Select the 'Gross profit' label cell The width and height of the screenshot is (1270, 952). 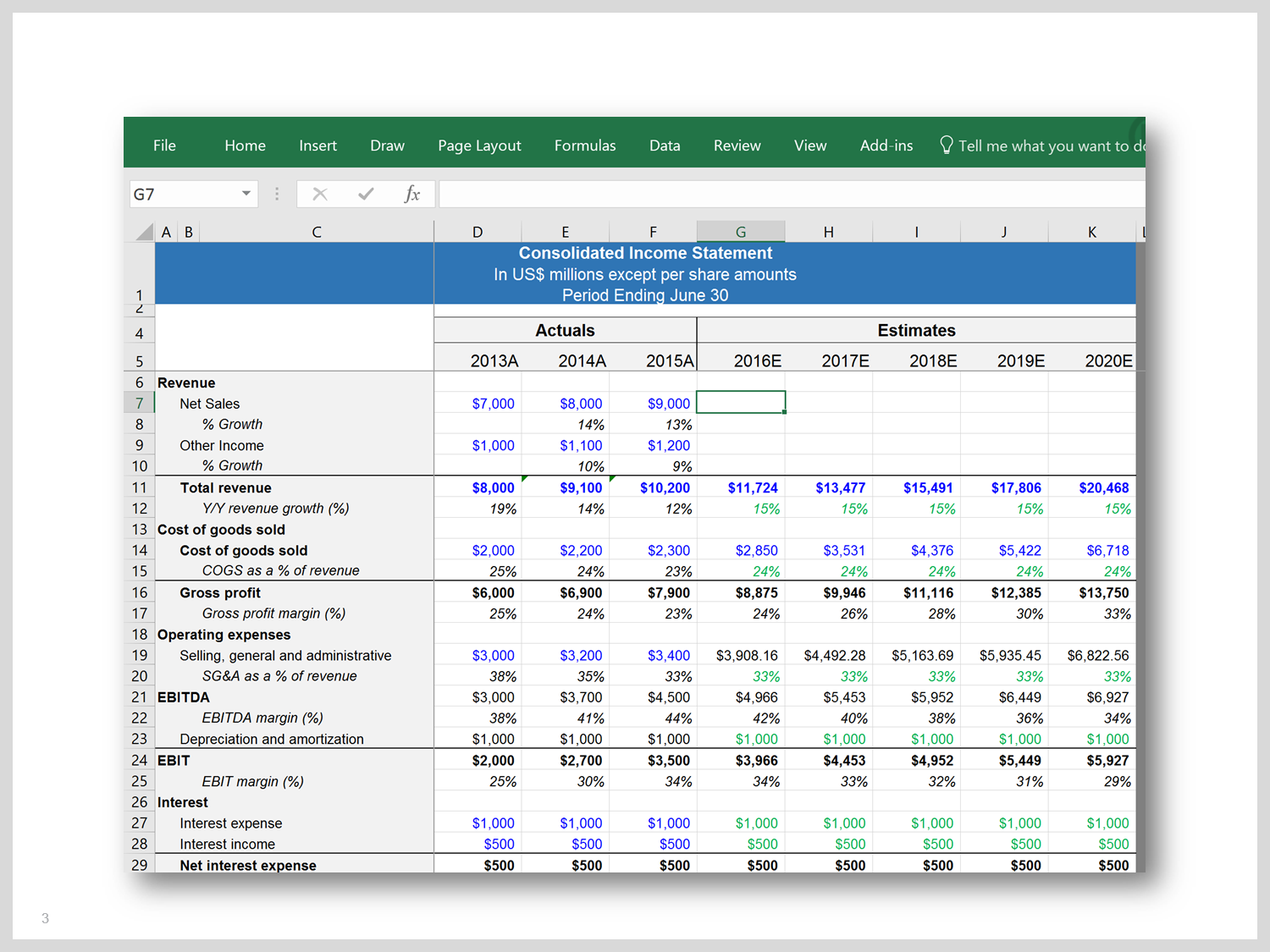coord(220,592)
